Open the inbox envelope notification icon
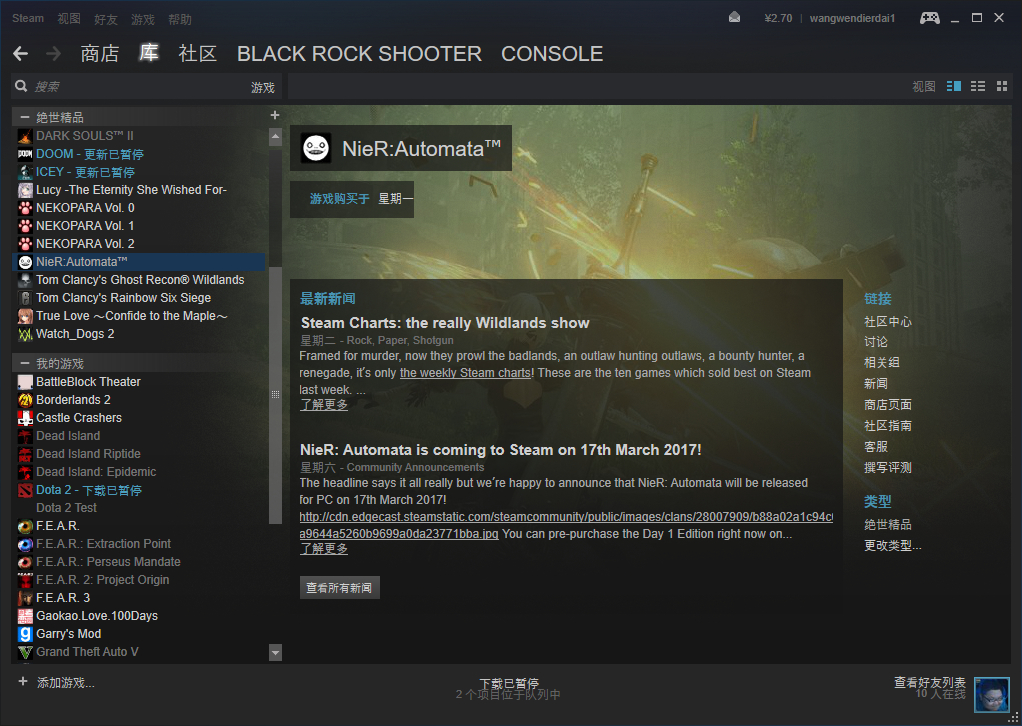This screenshot has width=1022, height=726. point(734,18)
